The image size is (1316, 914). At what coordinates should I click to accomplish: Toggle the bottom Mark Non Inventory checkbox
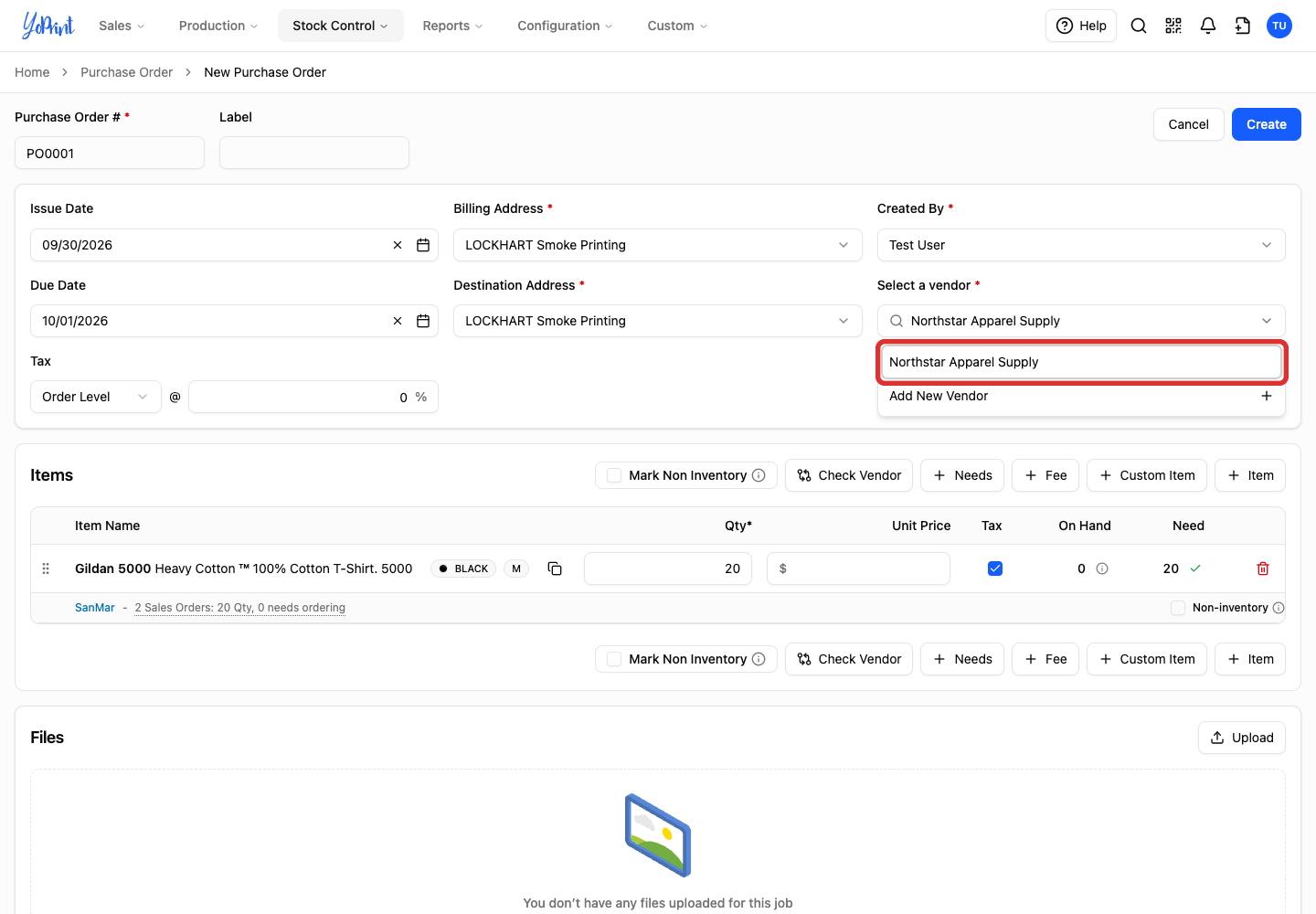point(614,659)
